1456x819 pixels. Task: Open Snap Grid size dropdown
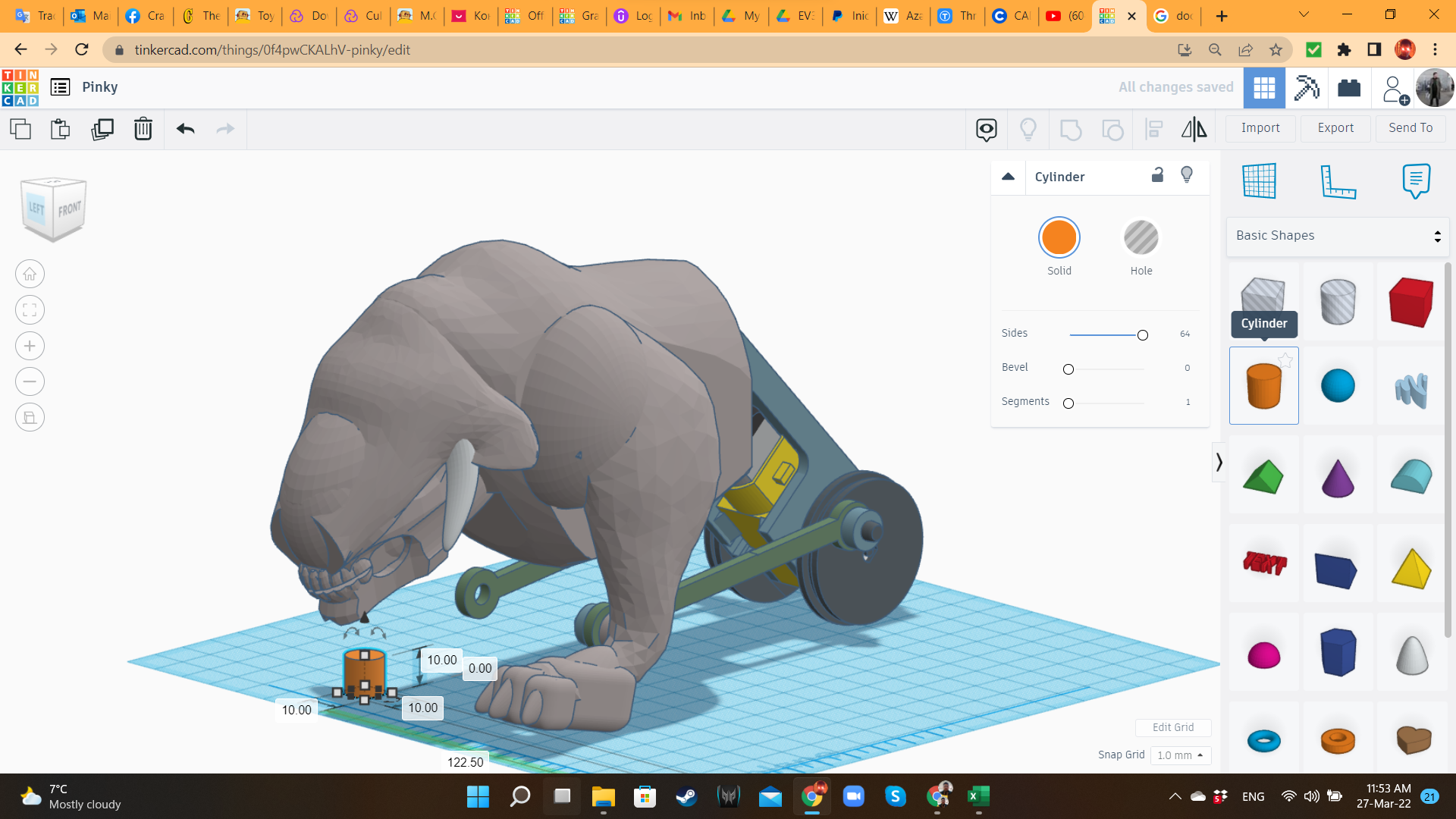point(1180,755)
